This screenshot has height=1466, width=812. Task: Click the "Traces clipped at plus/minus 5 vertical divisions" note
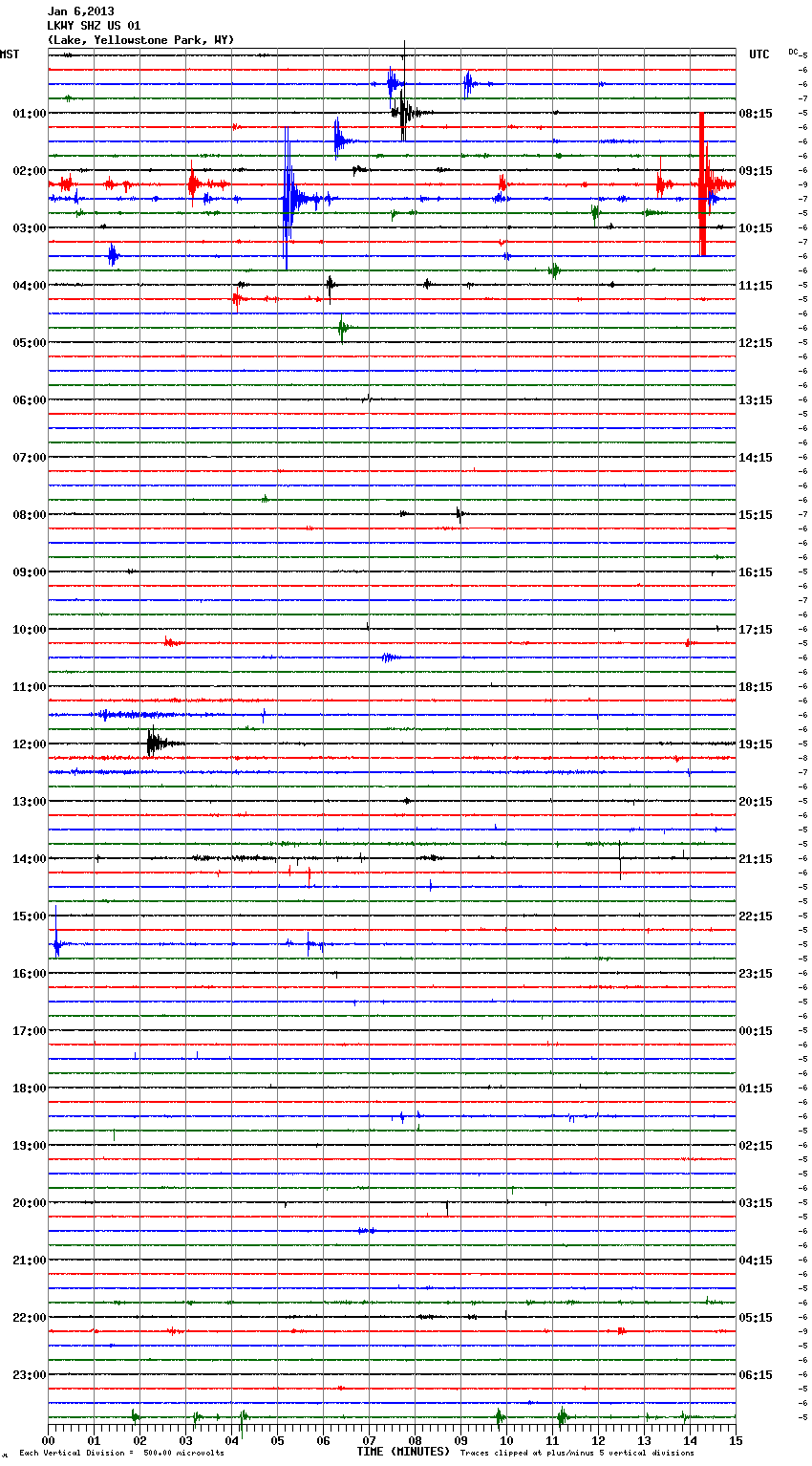(x=577, y=1453)
